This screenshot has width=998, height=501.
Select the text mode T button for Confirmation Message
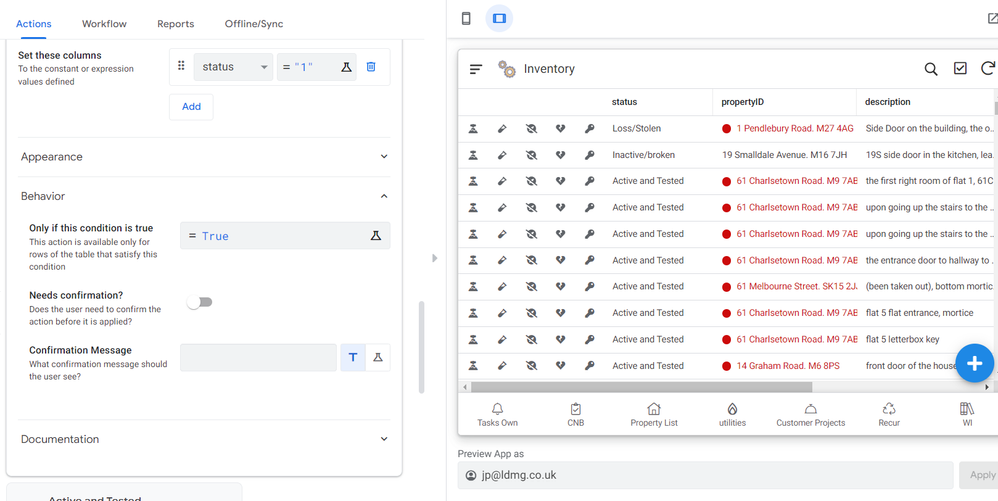(353, 358)
